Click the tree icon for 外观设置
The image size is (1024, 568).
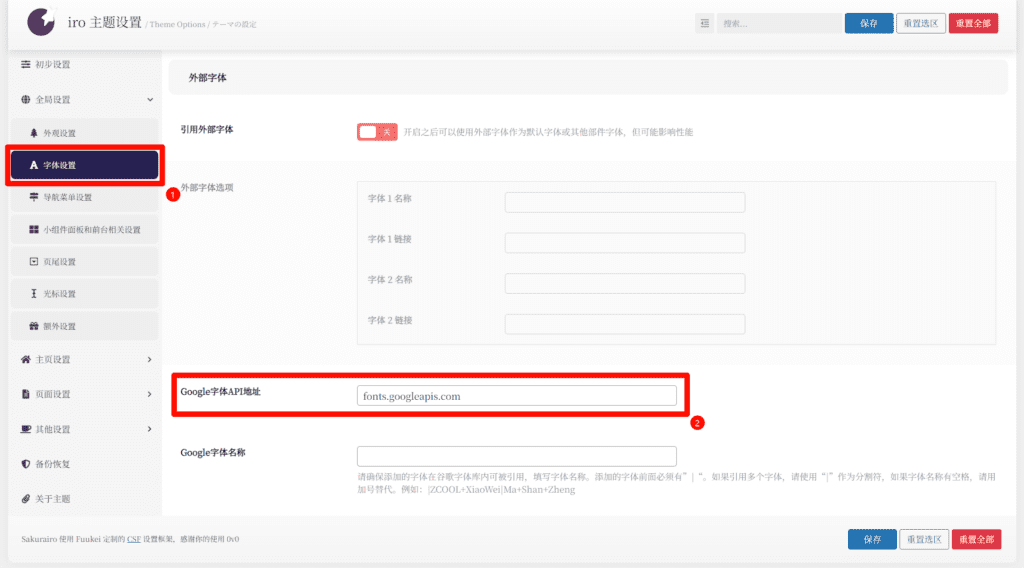click(x=34, y=133)
